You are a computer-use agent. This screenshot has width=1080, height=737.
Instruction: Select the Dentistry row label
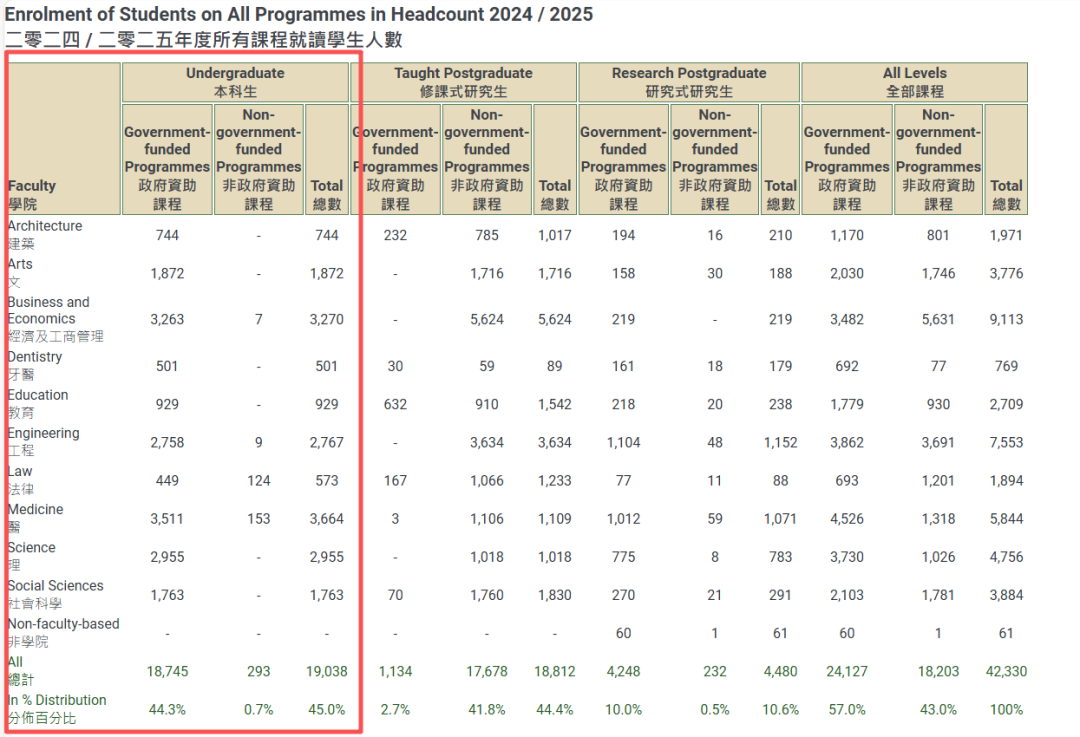[34, 356]
